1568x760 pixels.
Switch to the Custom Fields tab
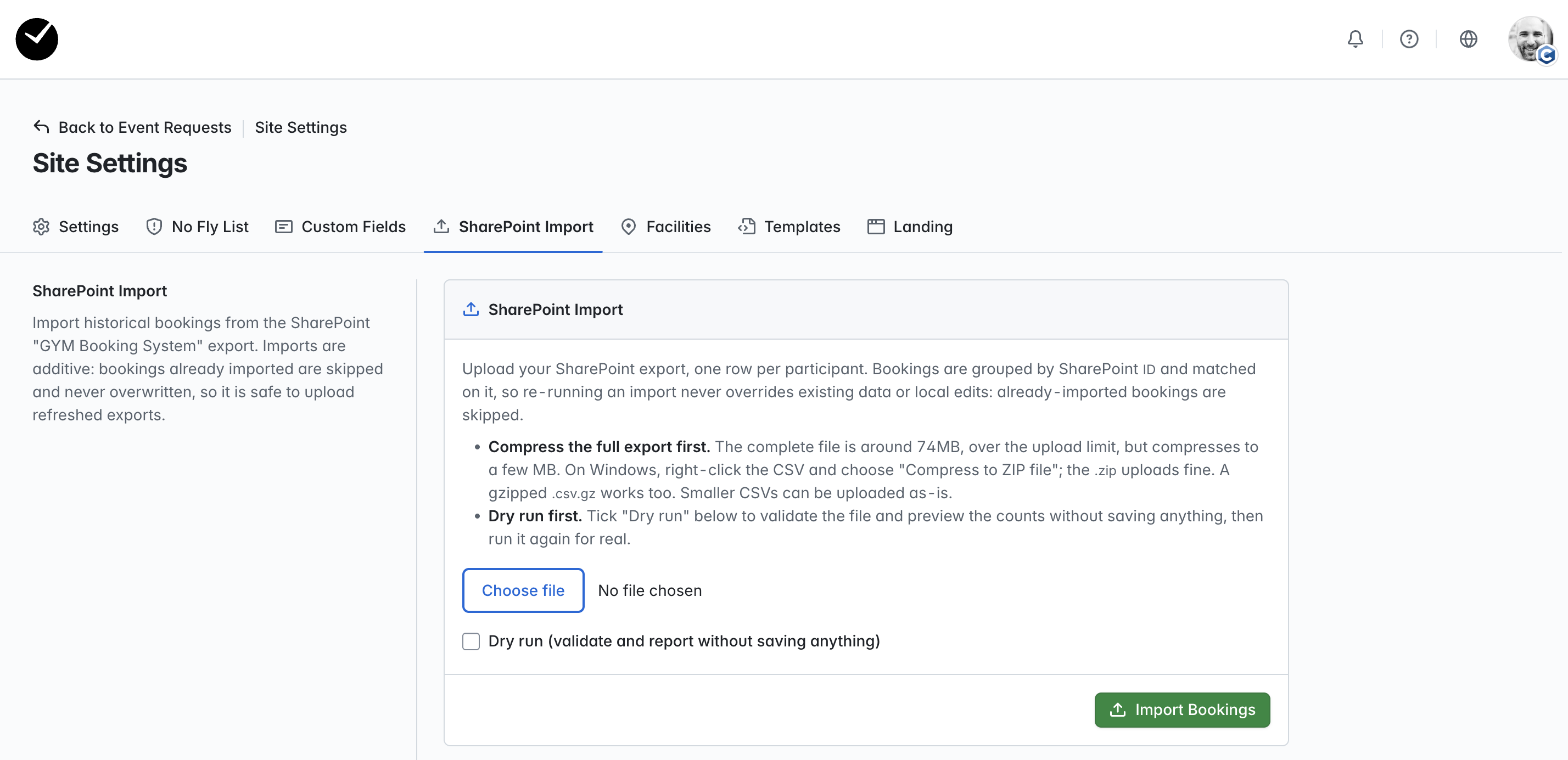tap(340, 227)
